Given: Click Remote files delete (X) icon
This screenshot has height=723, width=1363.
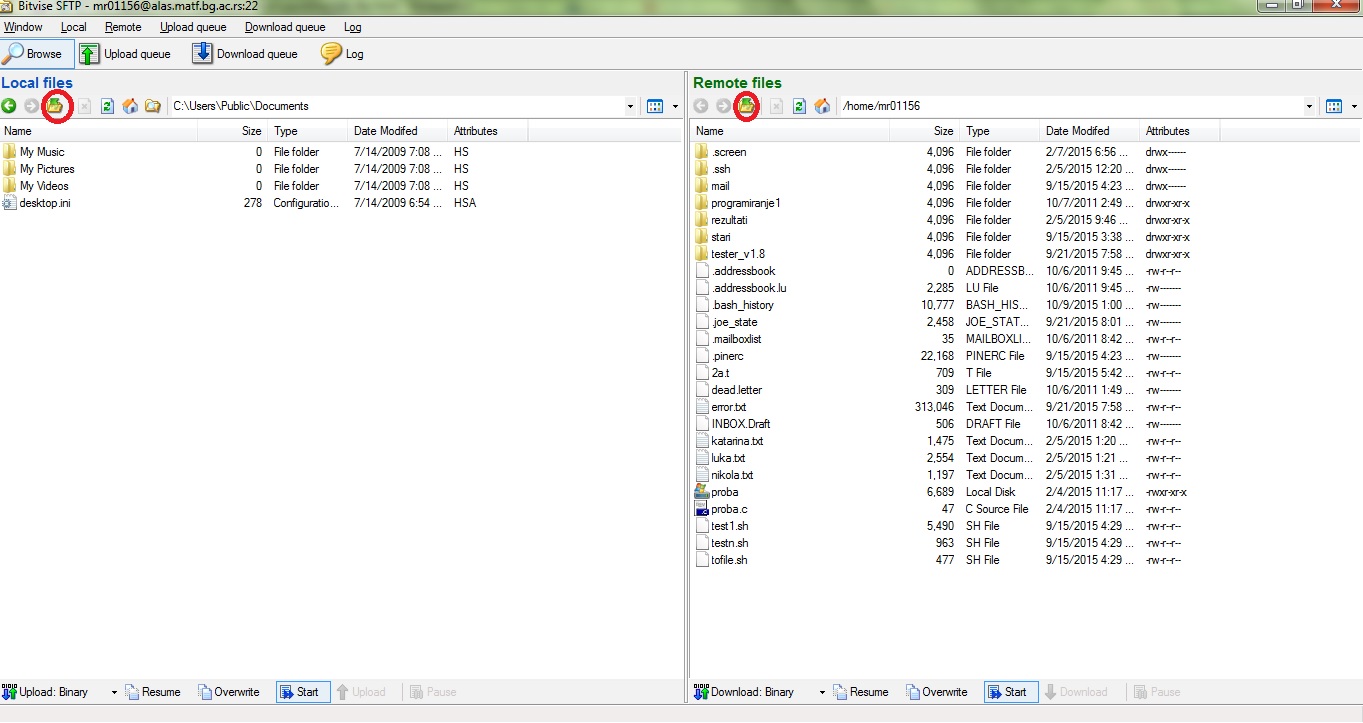Looking at the screenshot, I should tap(776, 106).
